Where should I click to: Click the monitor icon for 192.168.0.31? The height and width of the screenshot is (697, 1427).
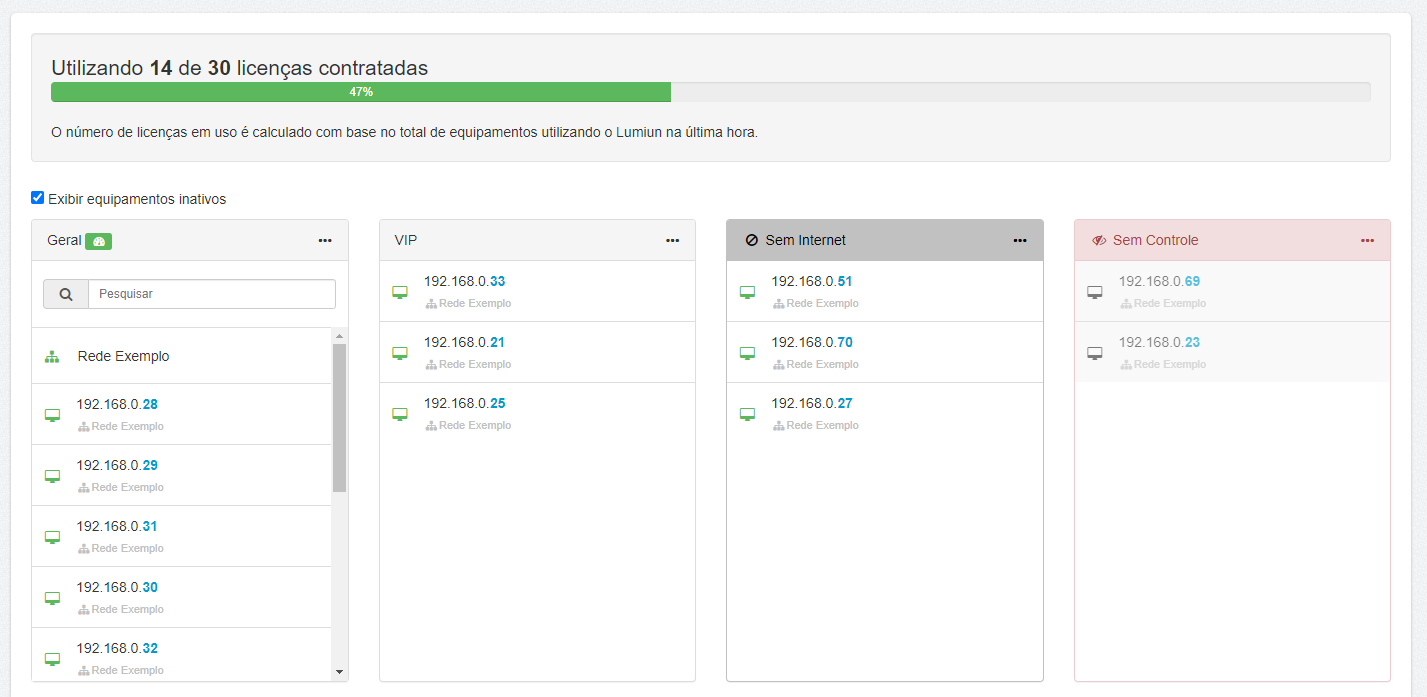(52, 537)
